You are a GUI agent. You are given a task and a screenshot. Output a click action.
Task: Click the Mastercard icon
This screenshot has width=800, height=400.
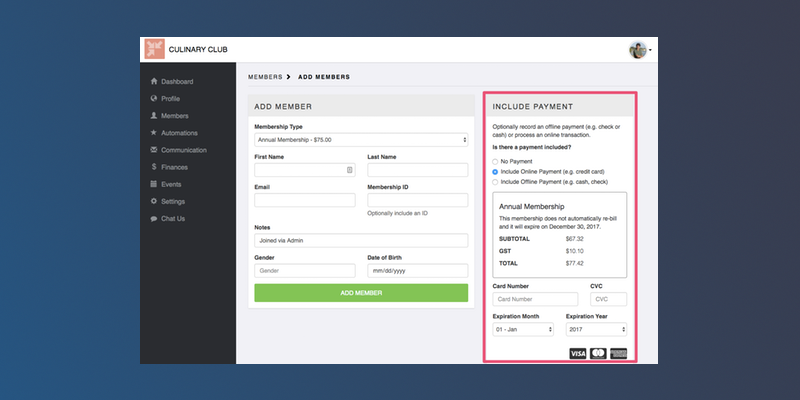point(598,354)
